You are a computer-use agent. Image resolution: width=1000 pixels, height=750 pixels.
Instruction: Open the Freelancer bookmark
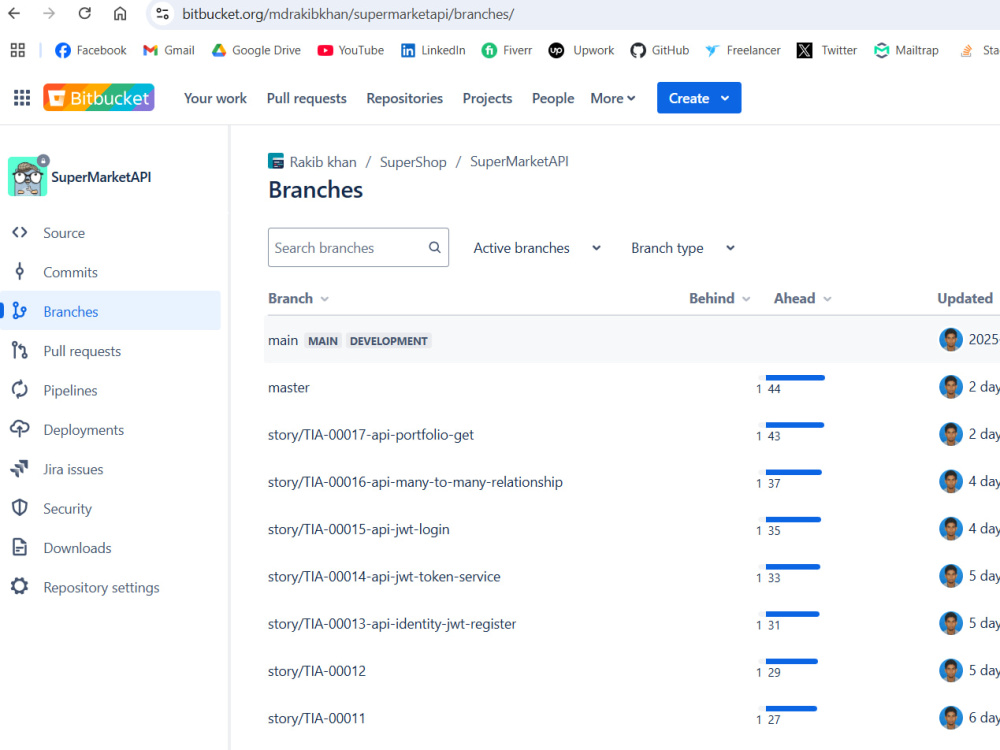point(743,50)
